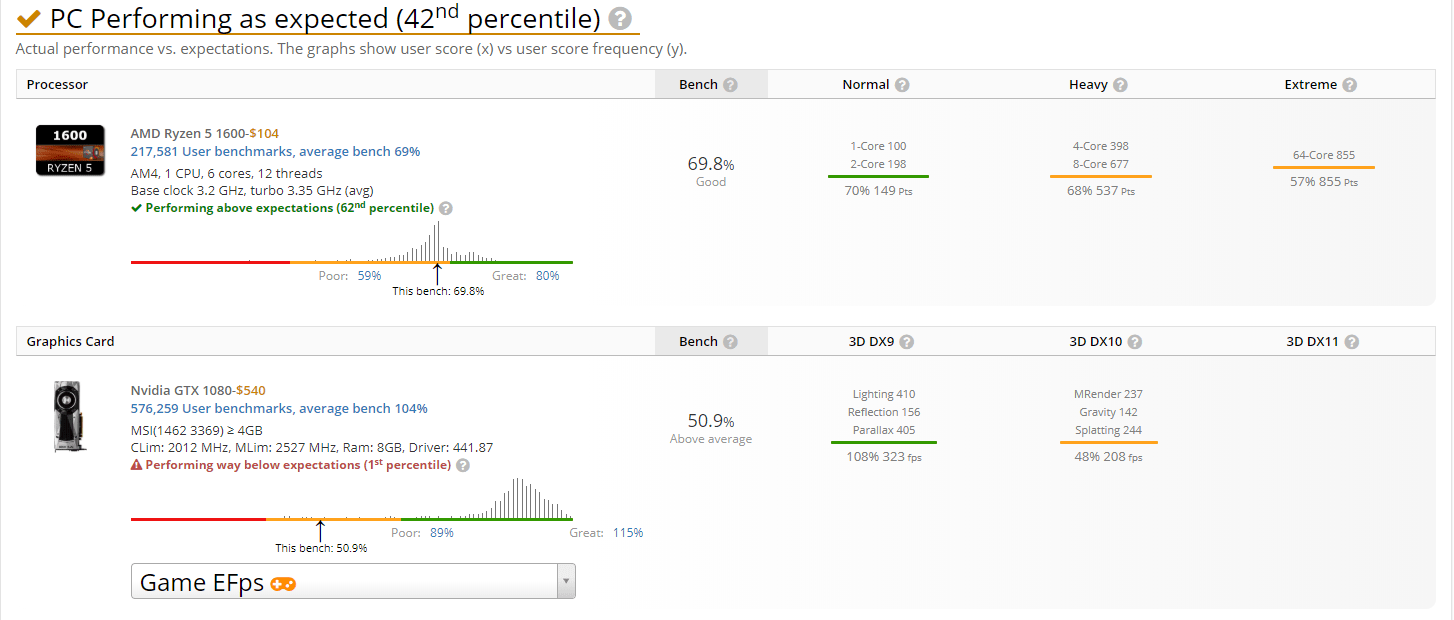Screen dimensions: 1454x620
Task: Click the Heavy column help icon
Action: [1122, 84]
